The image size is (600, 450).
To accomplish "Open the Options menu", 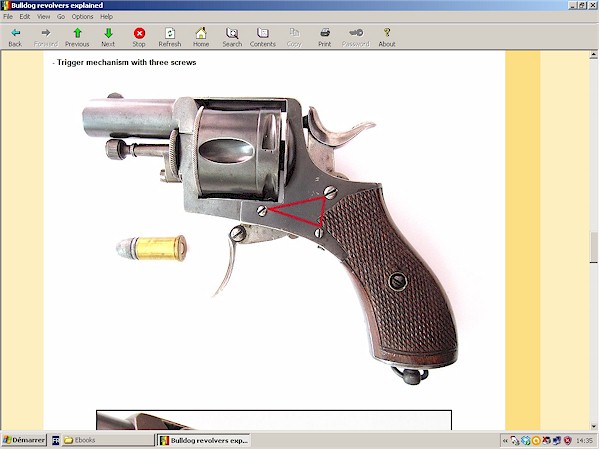I will tap(82, 17).
